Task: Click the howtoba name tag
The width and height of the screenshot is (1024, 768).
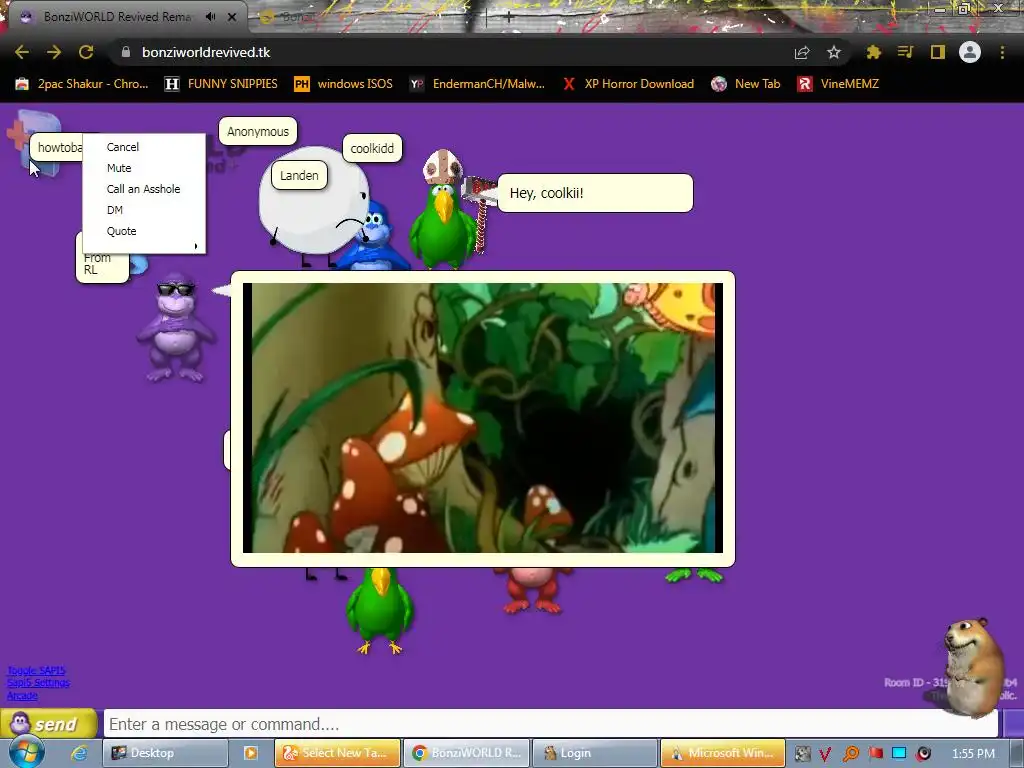Action: pos(57,148)
